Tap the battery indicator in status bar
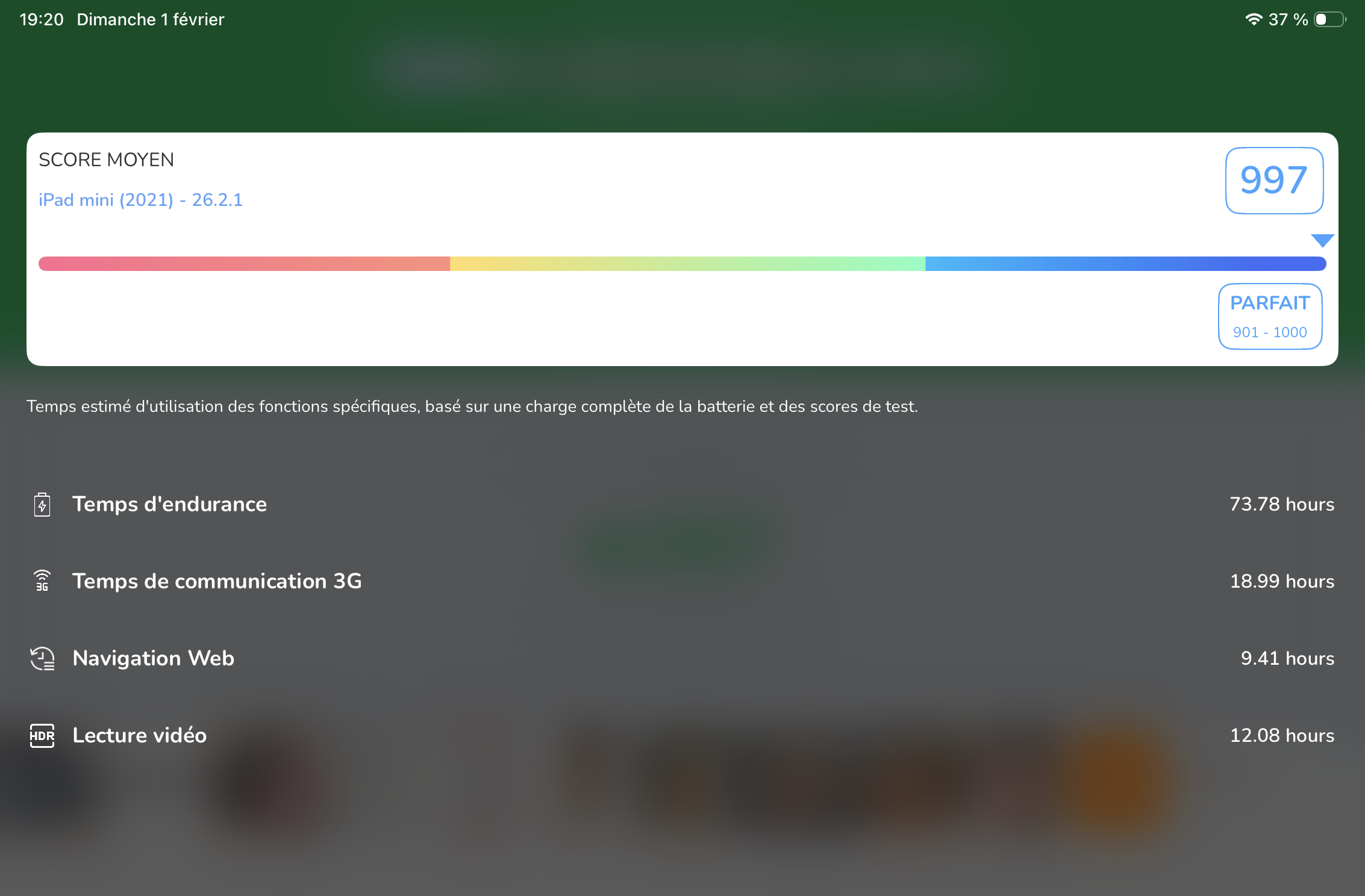The height and width of the screenshot is (896, 1365). point(1330,19)
